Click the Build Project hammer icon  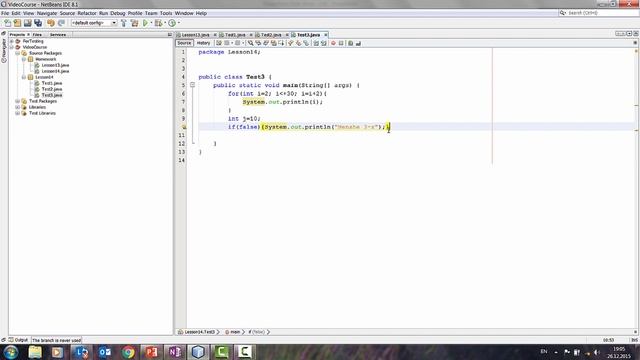pyautogui.click(x=124, y=23)
